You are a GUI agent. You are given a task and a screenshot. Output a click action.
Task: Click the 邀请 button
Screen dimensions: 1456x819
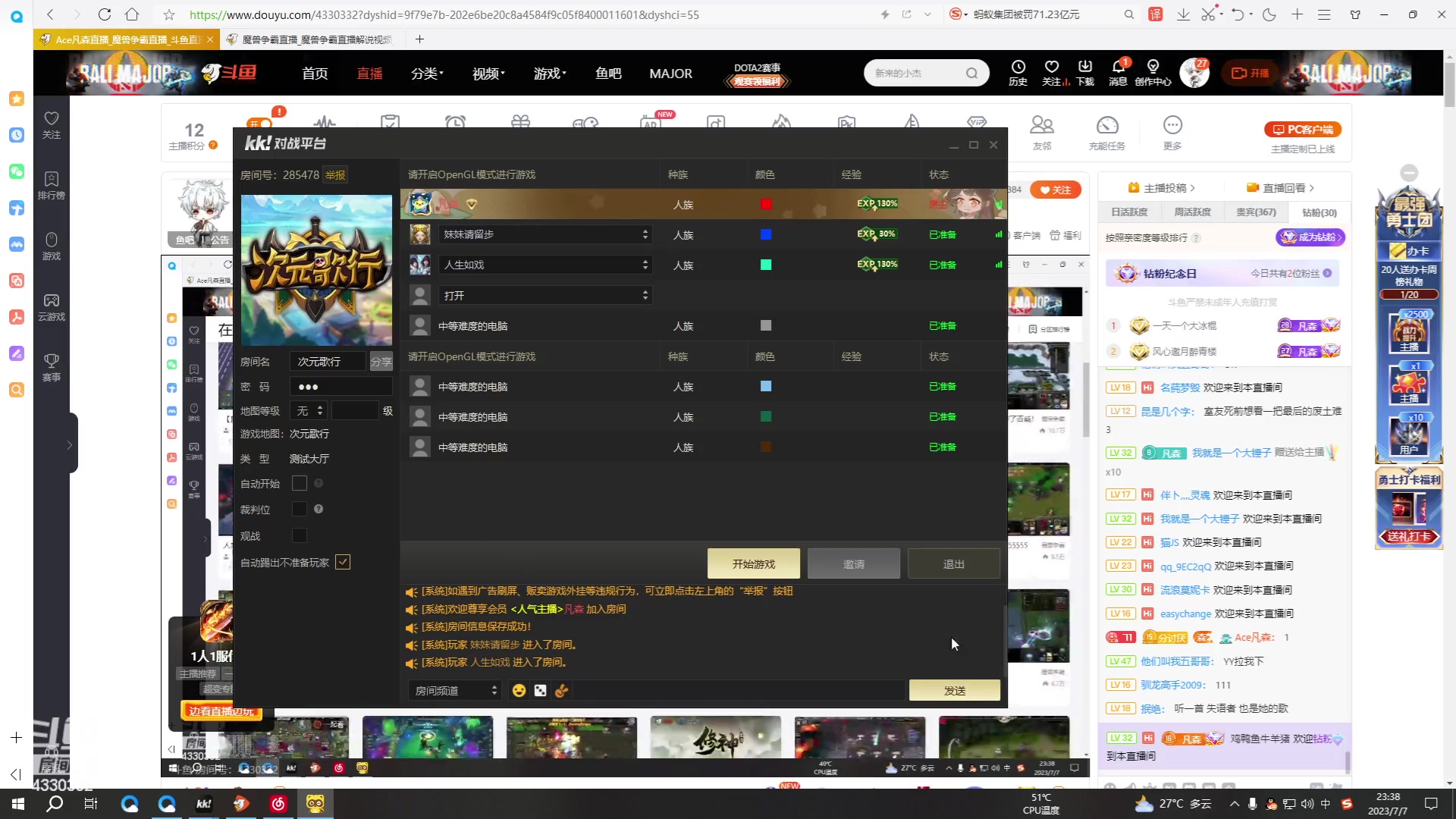click(854, 563)
